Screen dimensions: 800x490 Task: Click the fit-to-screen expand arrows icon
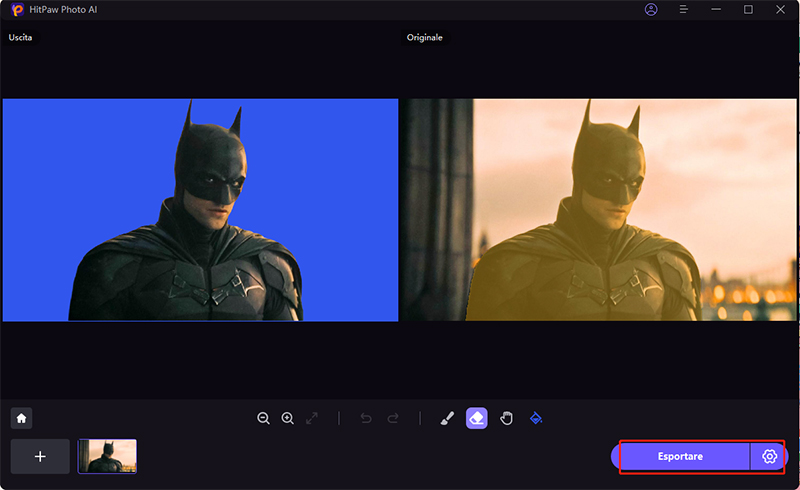[312, 418]
